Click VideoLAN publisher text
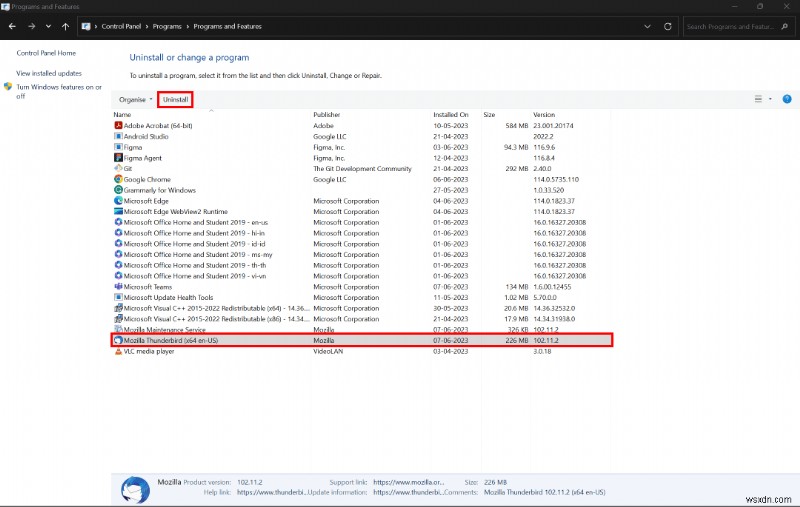The image size is (800, 507). pyautogui.click(x=328, y=351)
